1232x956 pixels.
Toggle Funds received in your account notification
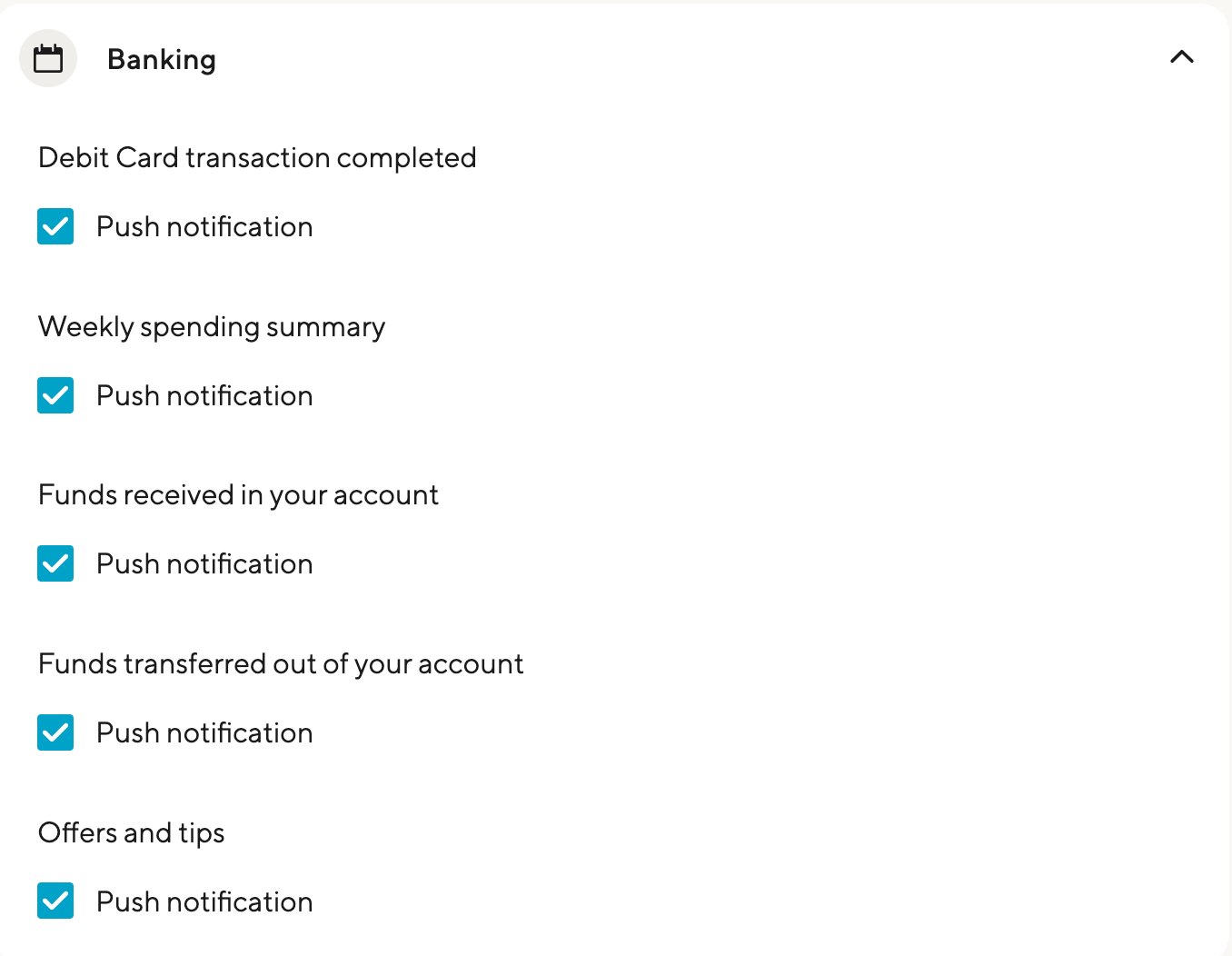coord(55,563)
